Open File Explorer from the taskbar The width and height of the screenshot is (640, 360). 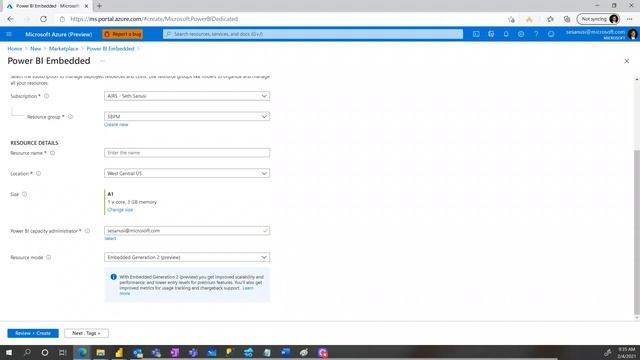(100, 352)
